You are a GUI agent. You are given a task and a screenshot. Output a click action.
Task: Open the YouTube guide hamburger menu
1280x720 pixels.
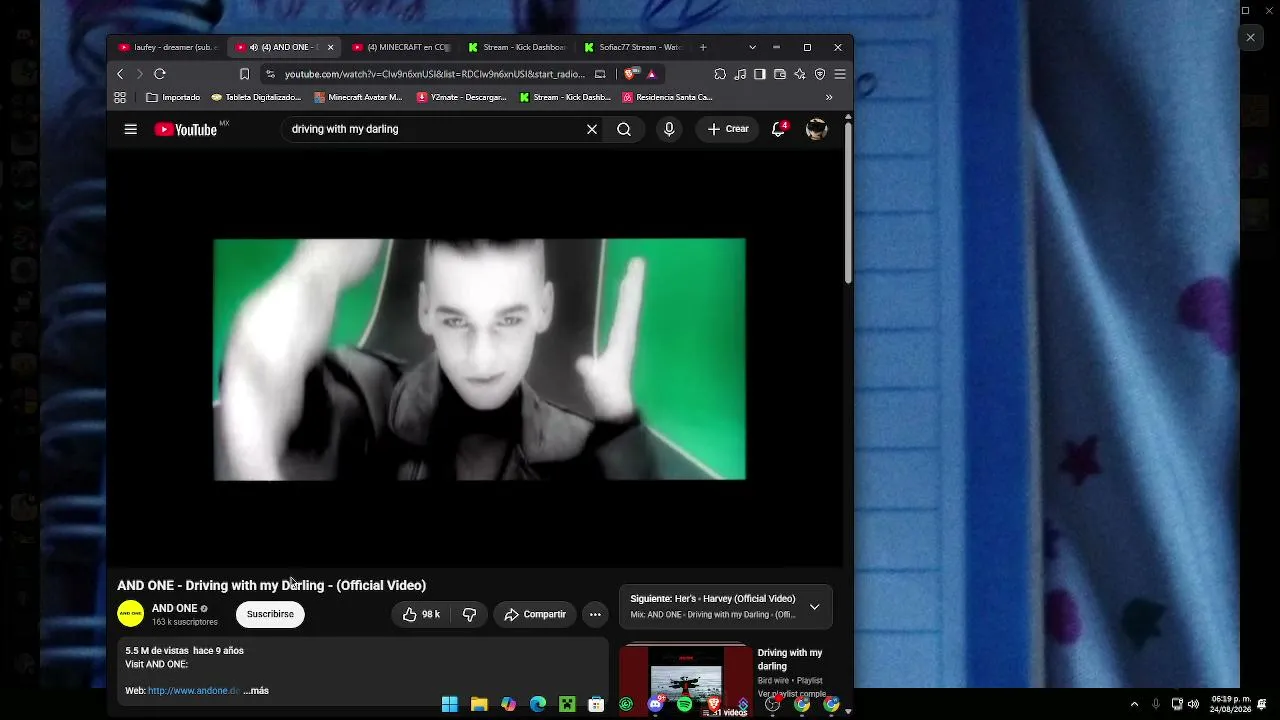pos(130,129)
